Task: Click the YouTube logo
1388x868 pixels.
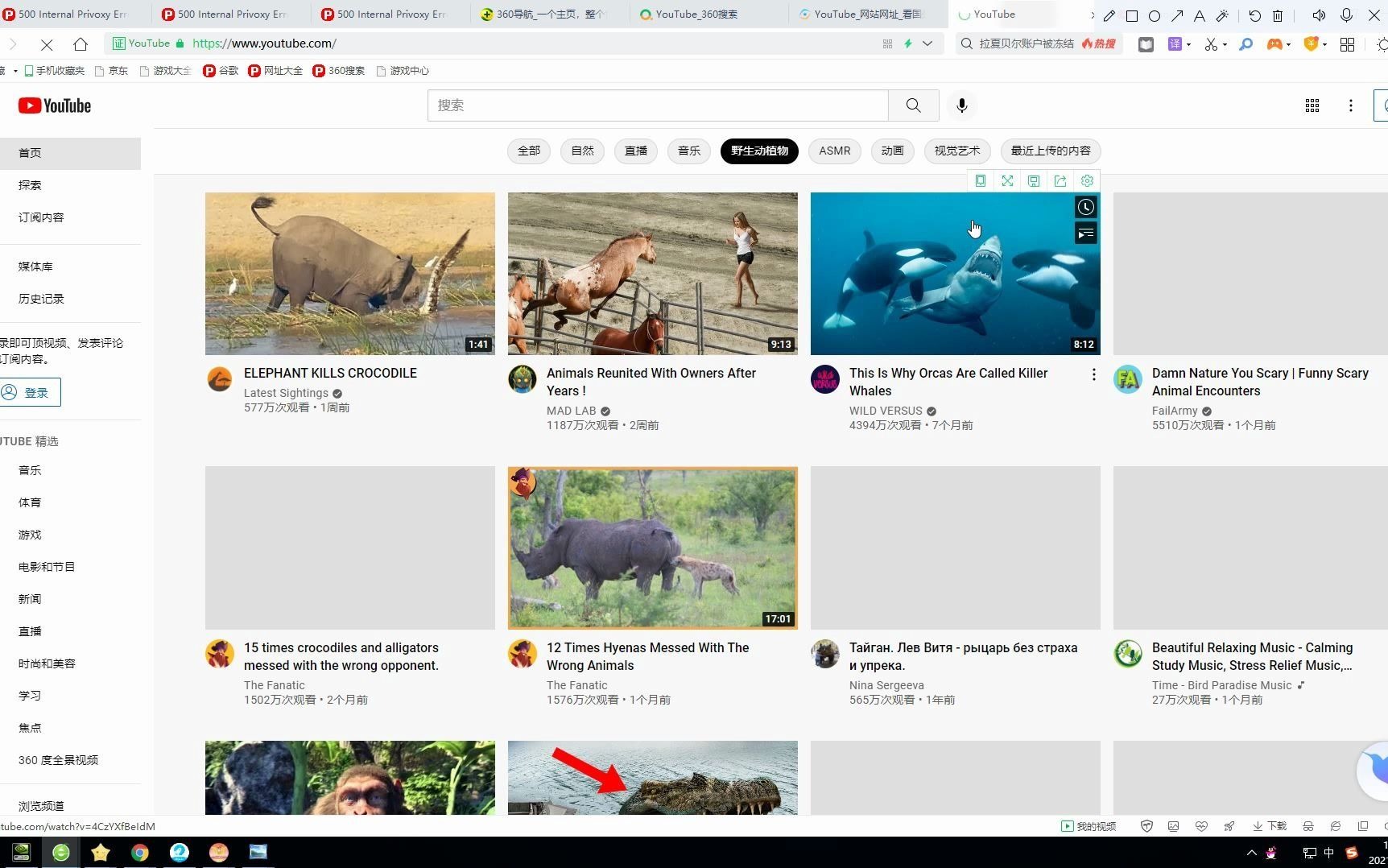Action: pos(55,105)
